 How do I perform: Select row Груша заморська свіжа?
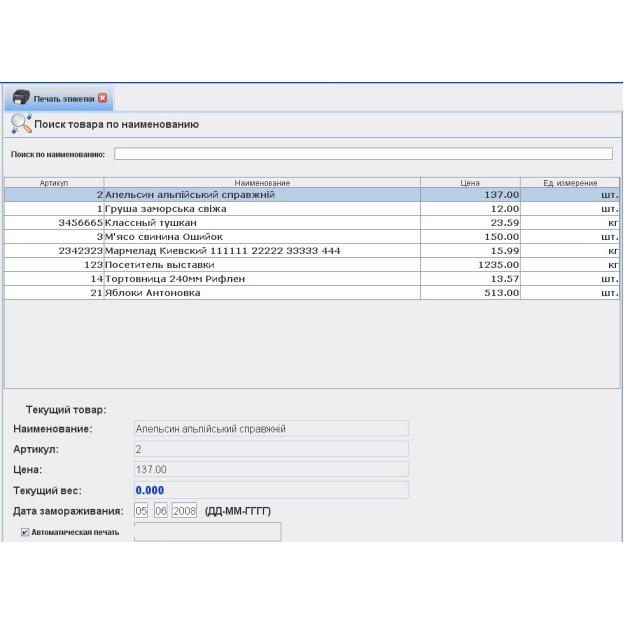click(x=312, y=209)
